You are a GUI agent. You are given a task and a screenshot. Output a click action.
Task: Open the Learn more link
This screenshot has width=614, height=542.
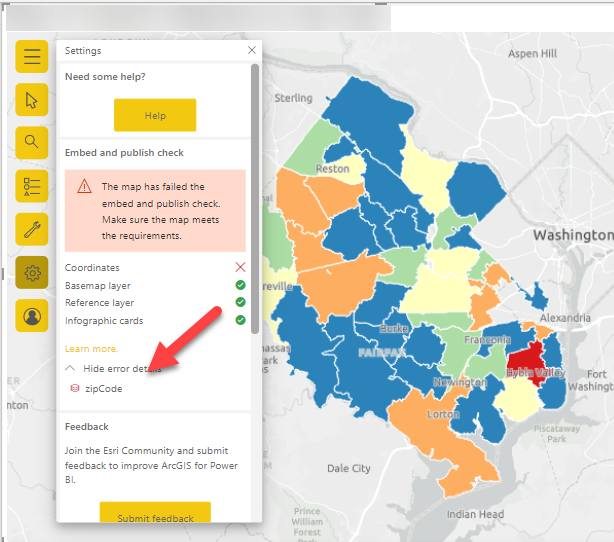pos(91,349)
